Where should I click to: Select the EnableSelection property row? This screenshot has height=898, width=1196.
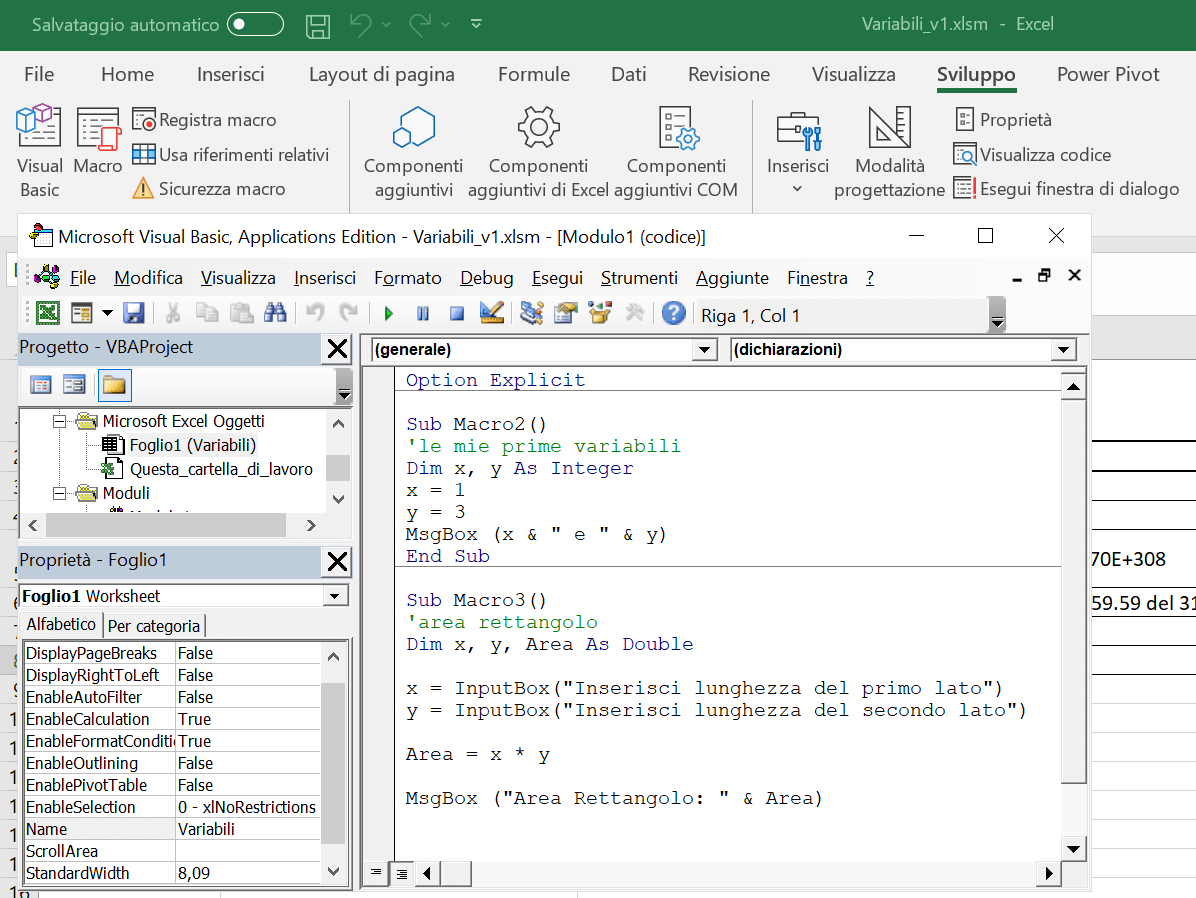pyautogui.click(x=172, y=807)
